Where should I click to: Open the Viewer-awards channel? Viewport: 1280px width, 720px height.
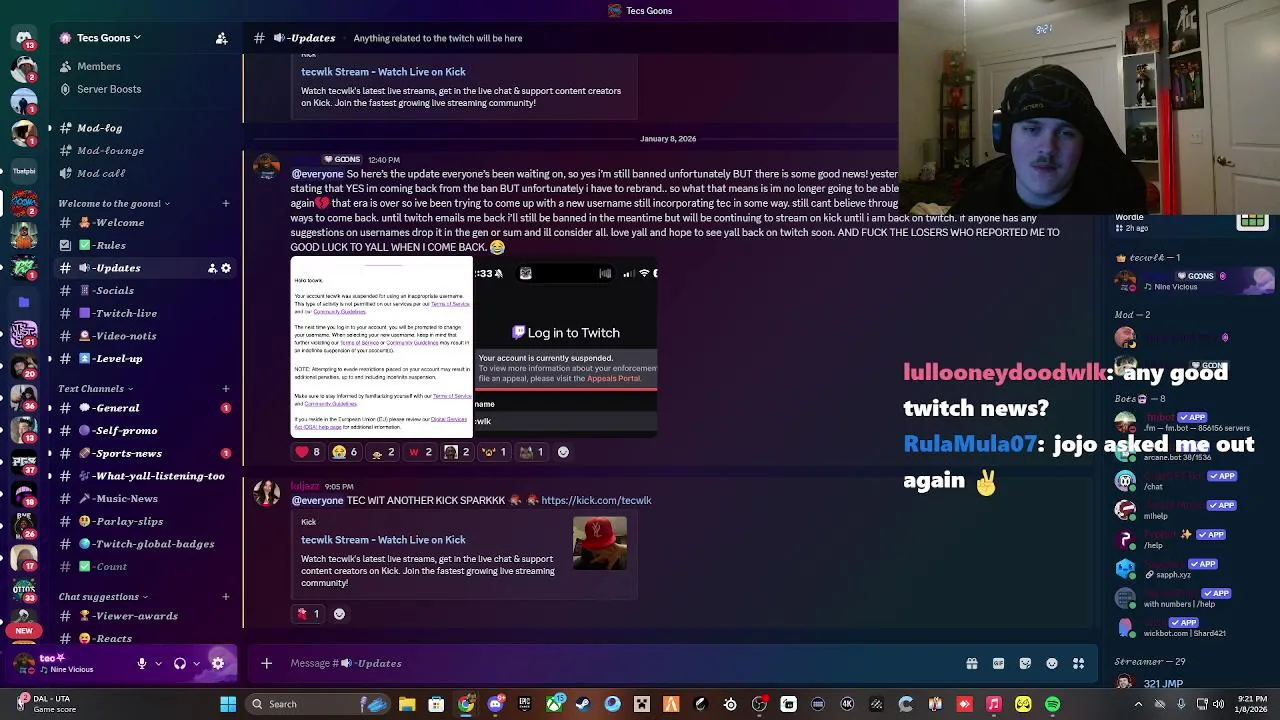coord(145,616)
